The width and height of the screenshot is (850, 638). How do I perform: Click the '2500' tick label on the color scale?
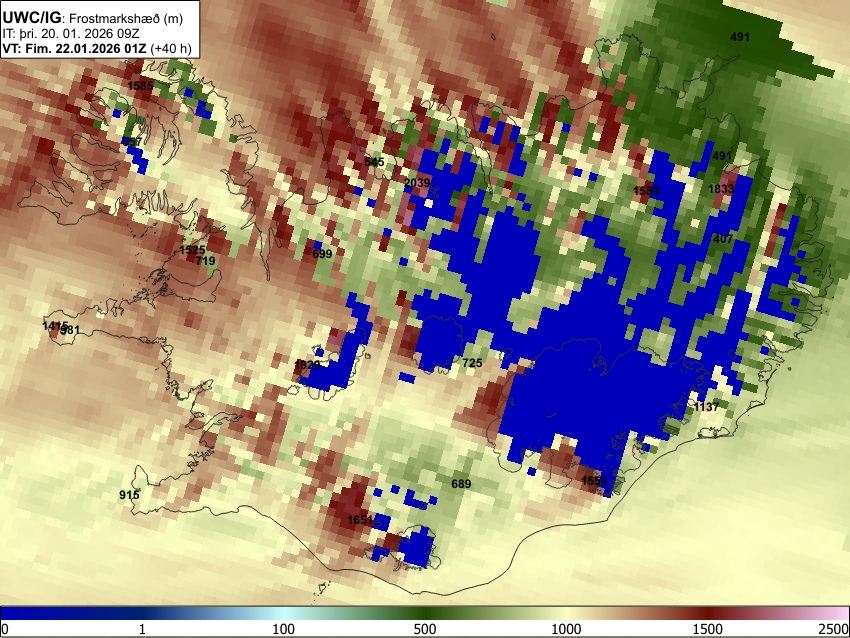[835, 629]
